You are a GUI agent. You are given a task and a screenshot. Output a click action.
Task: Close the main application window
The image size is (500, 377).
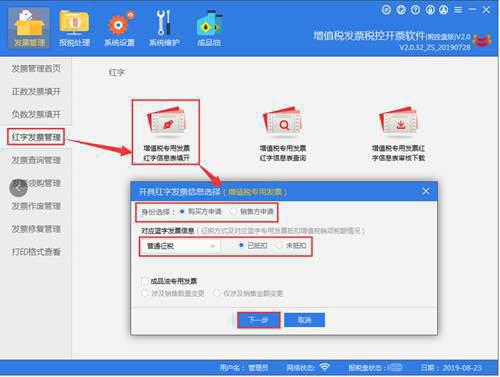pos(486,10)
